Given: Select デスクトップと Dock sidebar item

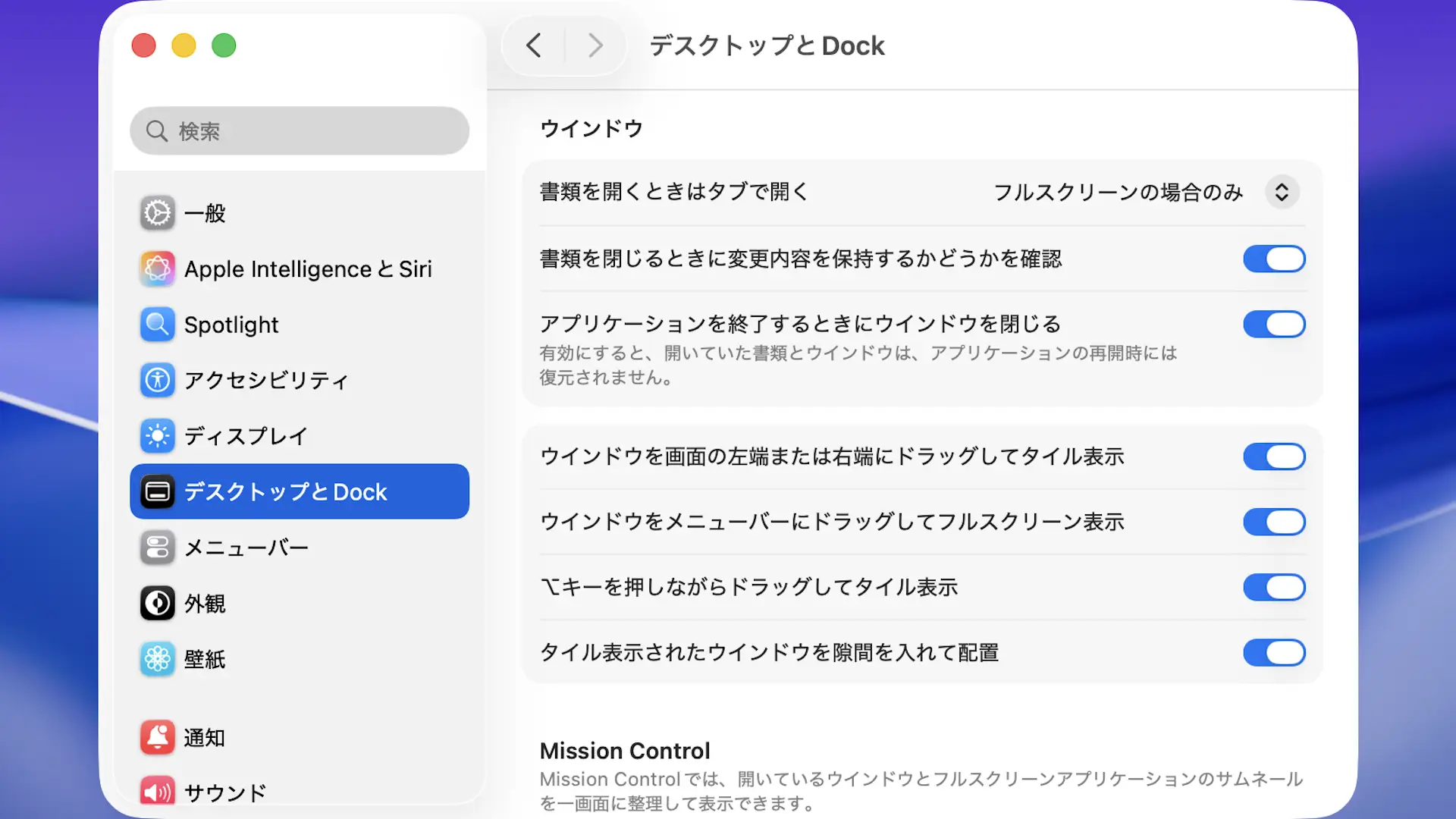Looking at the screenshot, I should pos(300,491).
